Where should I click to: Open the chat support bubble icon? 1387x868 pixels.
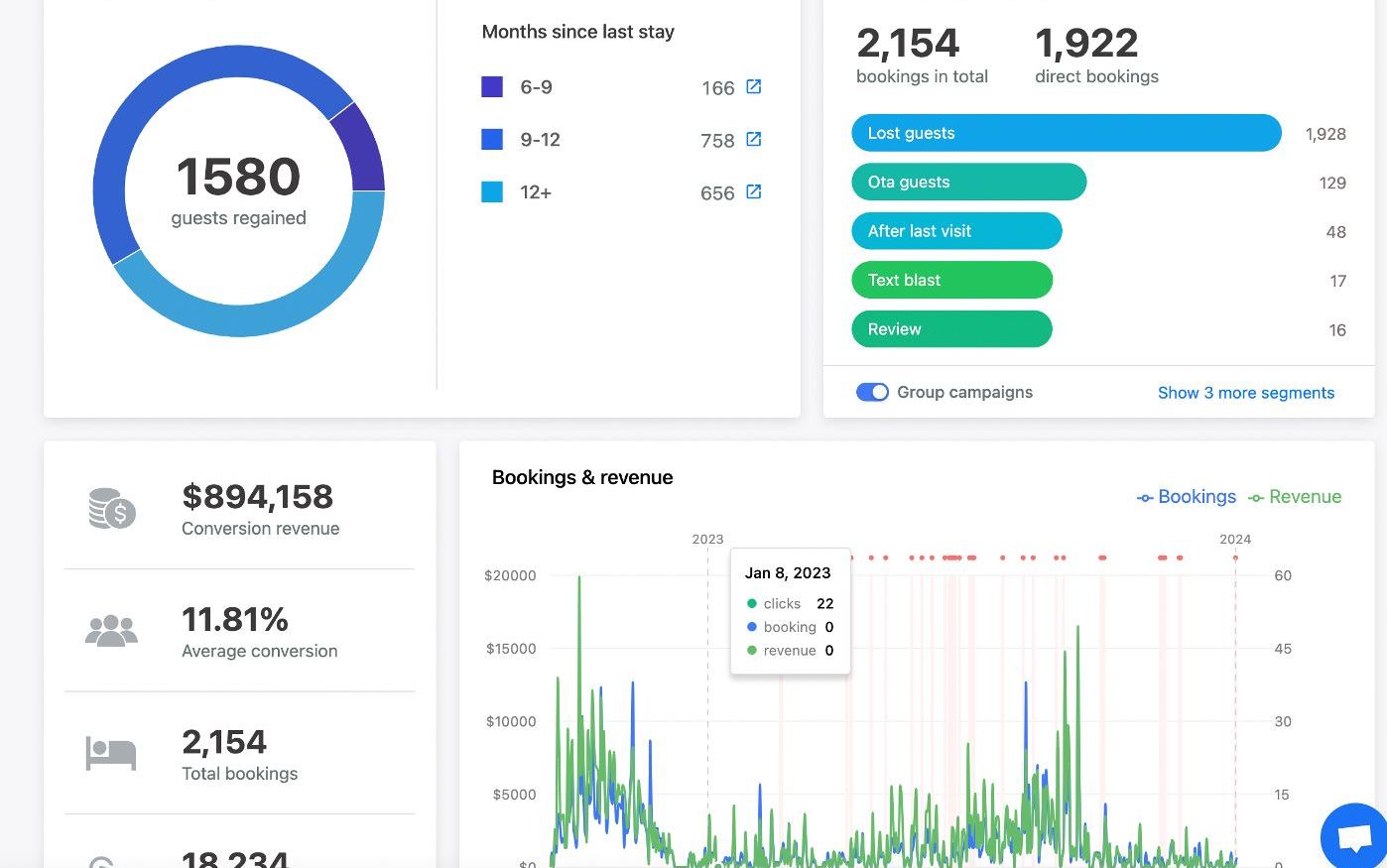point(1354,838)
